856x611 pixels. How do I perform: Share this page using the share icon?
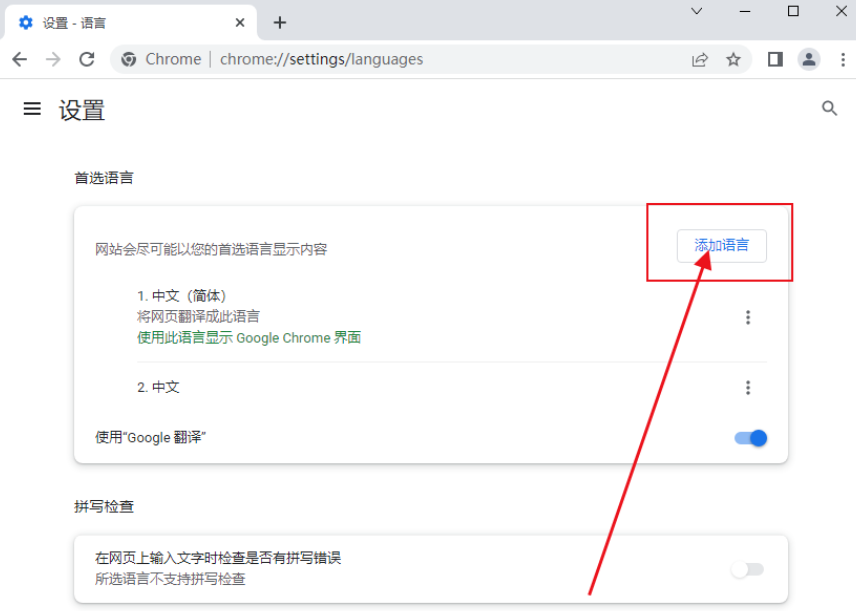coord(700,59)
